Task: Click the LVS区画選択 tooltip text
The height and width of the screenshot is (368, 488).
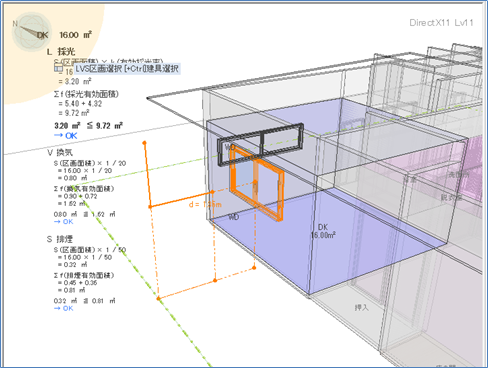Action: [x=127, y=69]
